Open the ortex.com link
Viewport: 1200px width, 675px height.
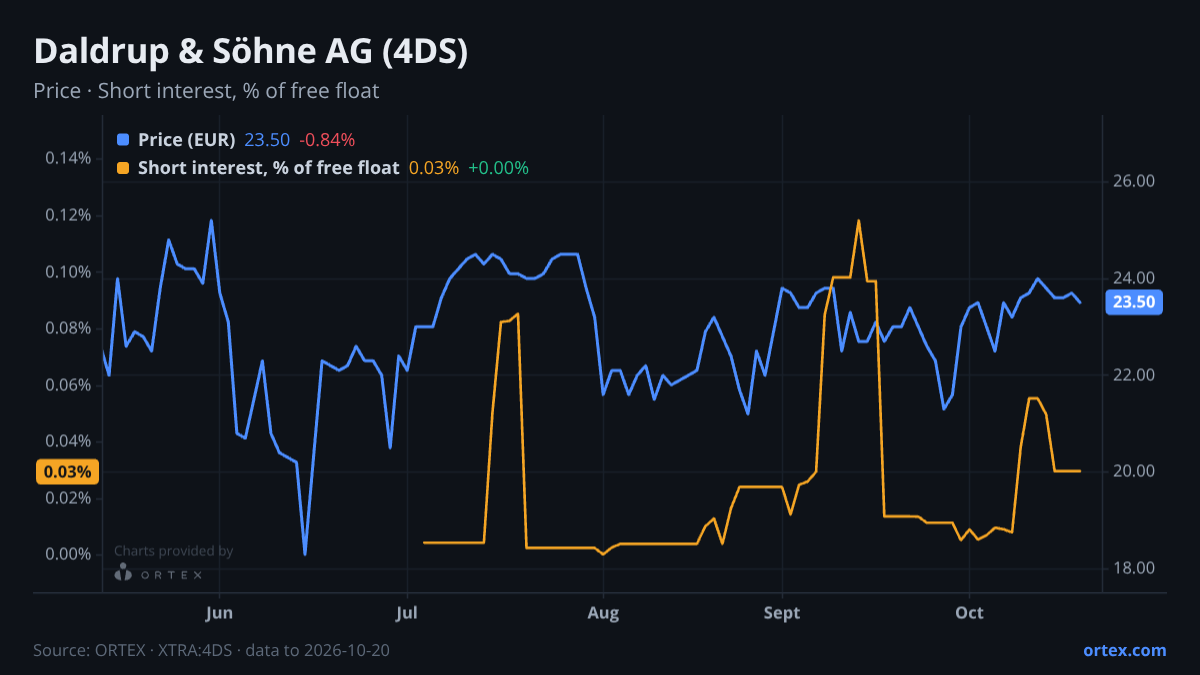click(x=1125, y=650)
